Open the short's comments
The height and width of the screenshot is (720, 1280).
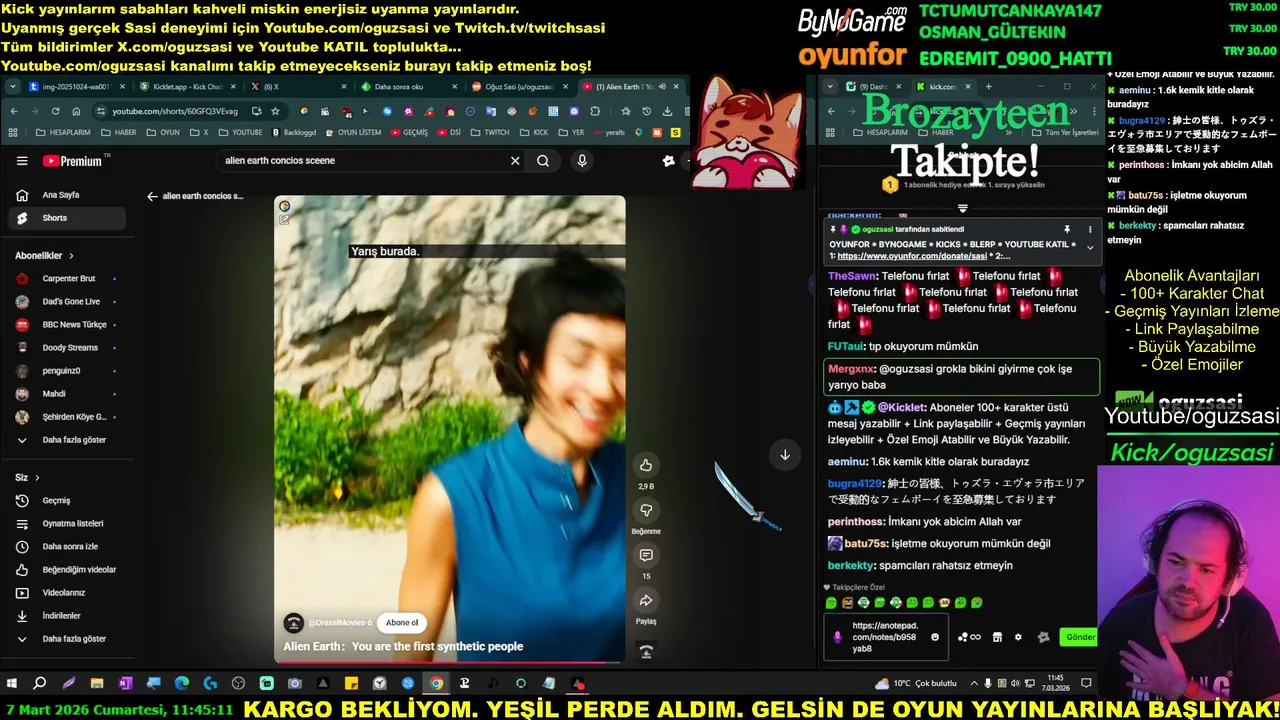[x=646, y=555]
